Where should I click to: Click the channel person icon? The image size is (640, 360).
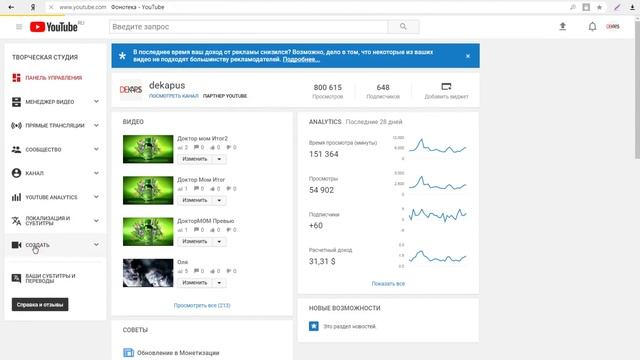[16, 173]
